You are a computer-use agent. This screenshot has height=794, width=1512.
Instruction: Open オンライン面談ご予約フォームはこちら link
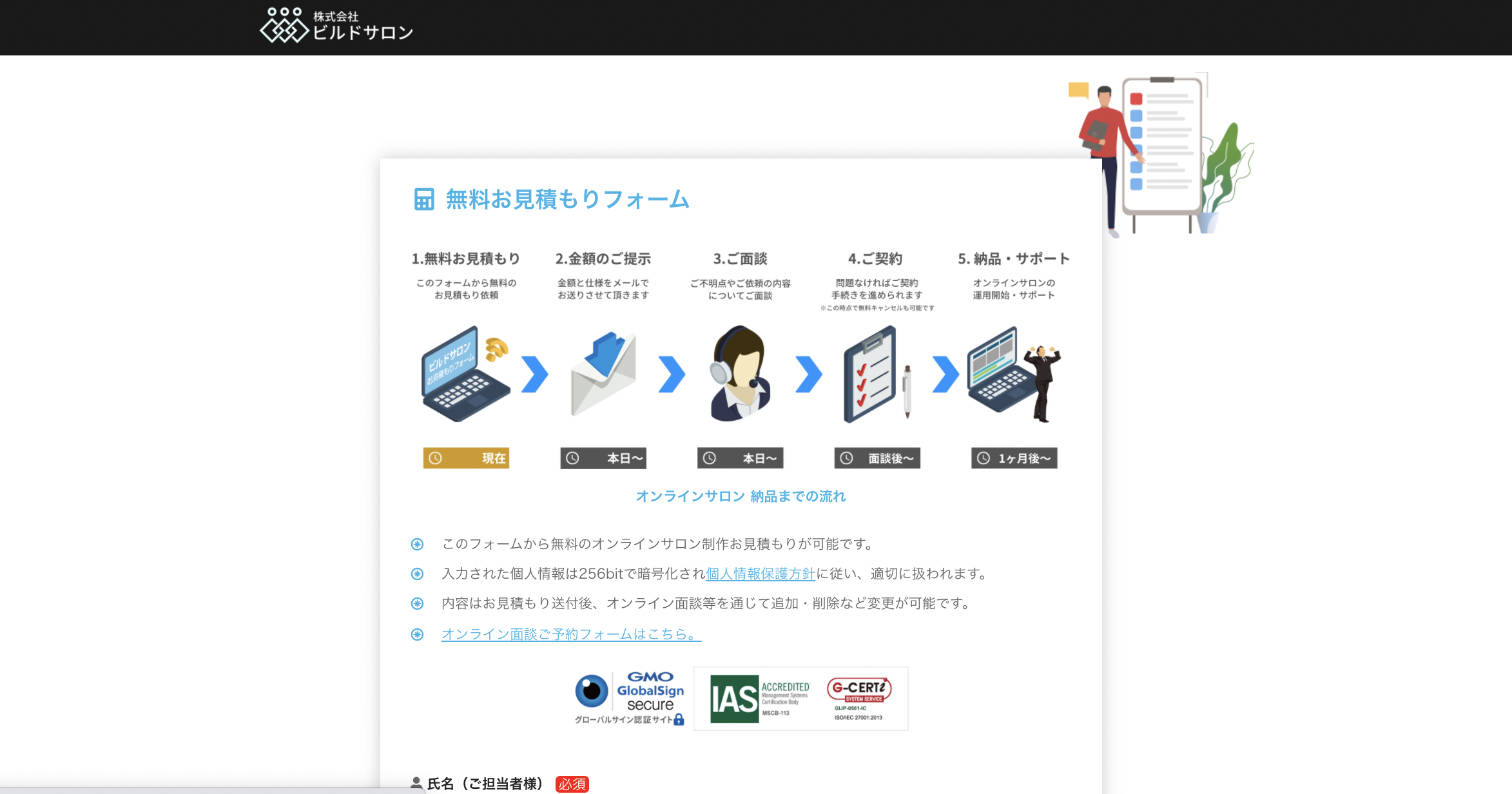click(570, 634)
